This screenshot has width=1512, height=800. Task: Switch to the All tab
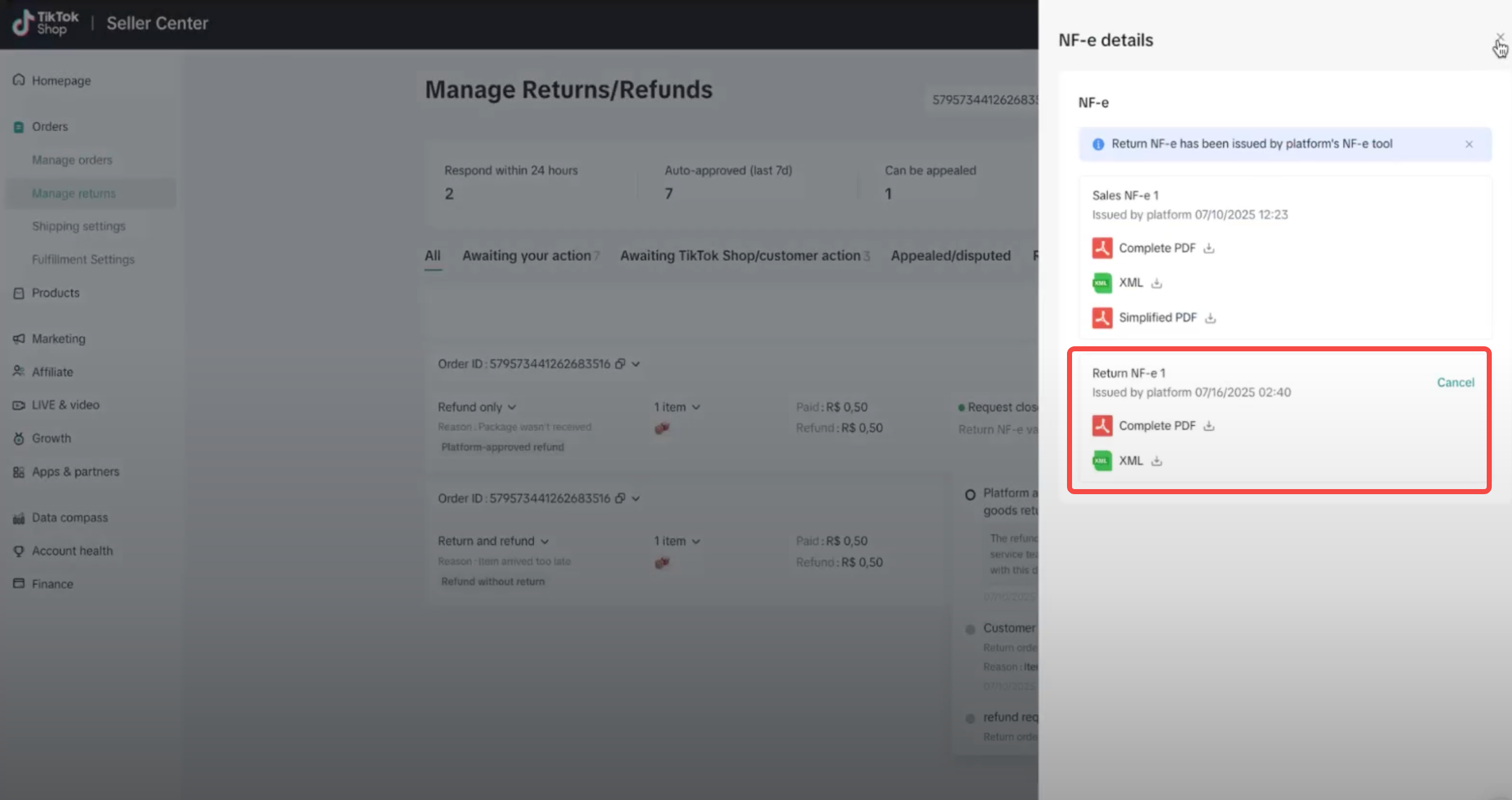[433, 256]
